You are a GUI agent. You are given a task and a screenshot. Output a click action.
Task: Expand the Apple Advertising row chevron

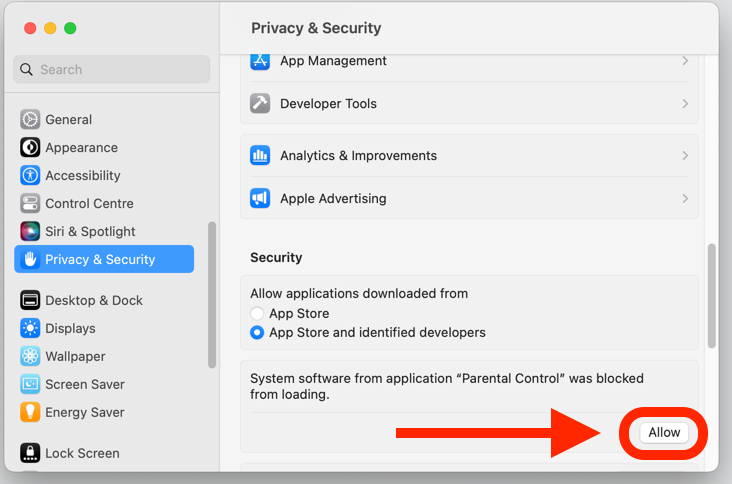point(685,198)
